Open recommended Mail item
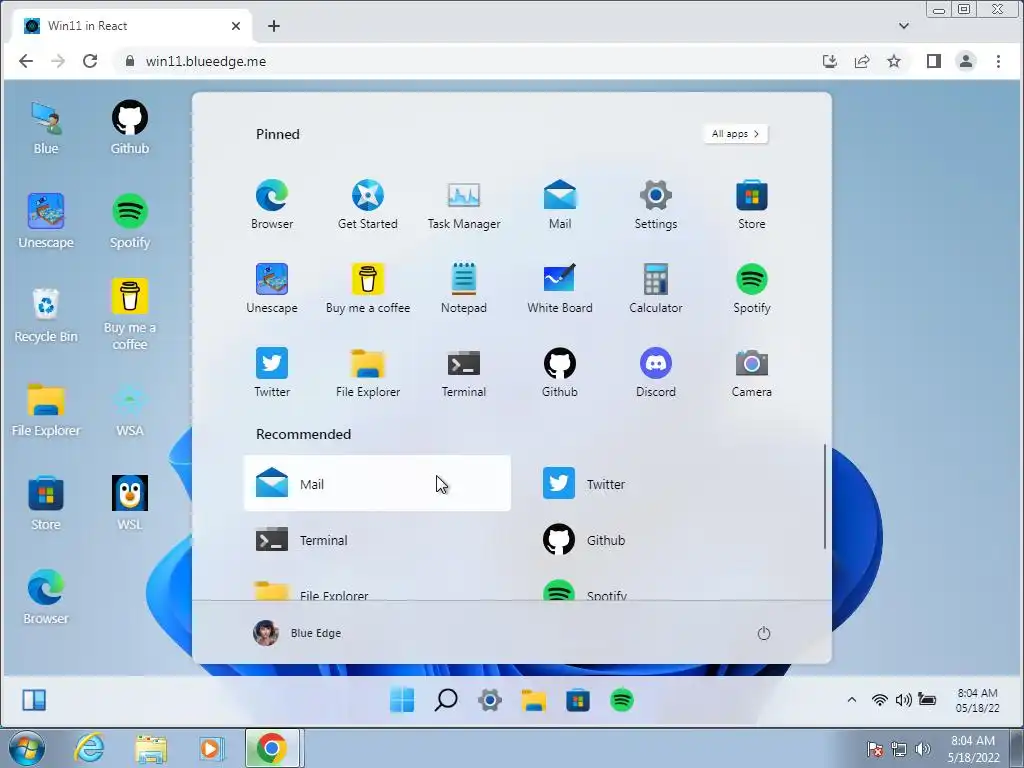This screenshot has width=1024, height=768. click(x=377, y=483)
